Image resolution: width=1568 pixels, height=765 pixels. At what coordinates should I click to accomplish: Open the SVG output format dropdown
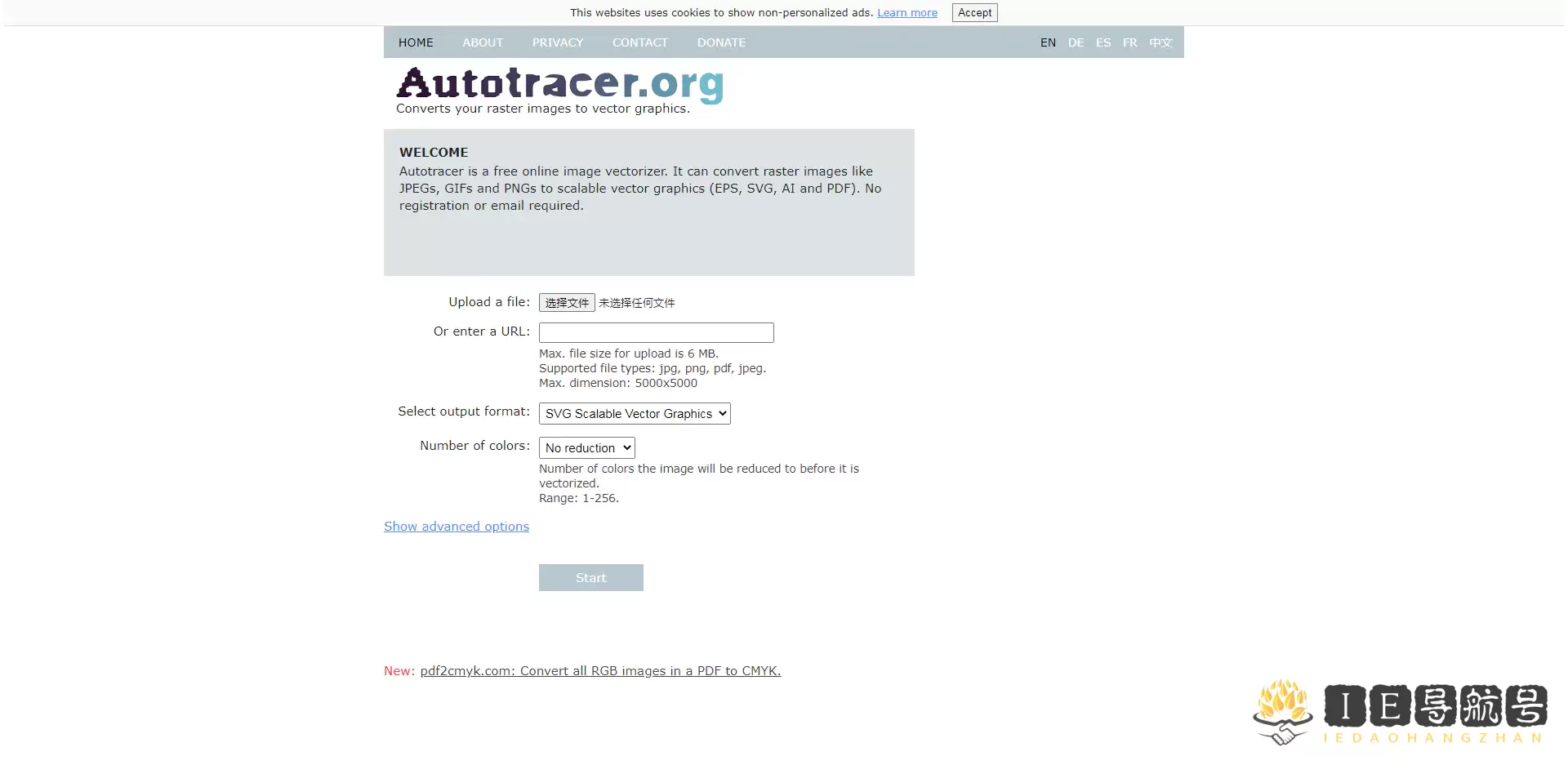coord(634,413)
